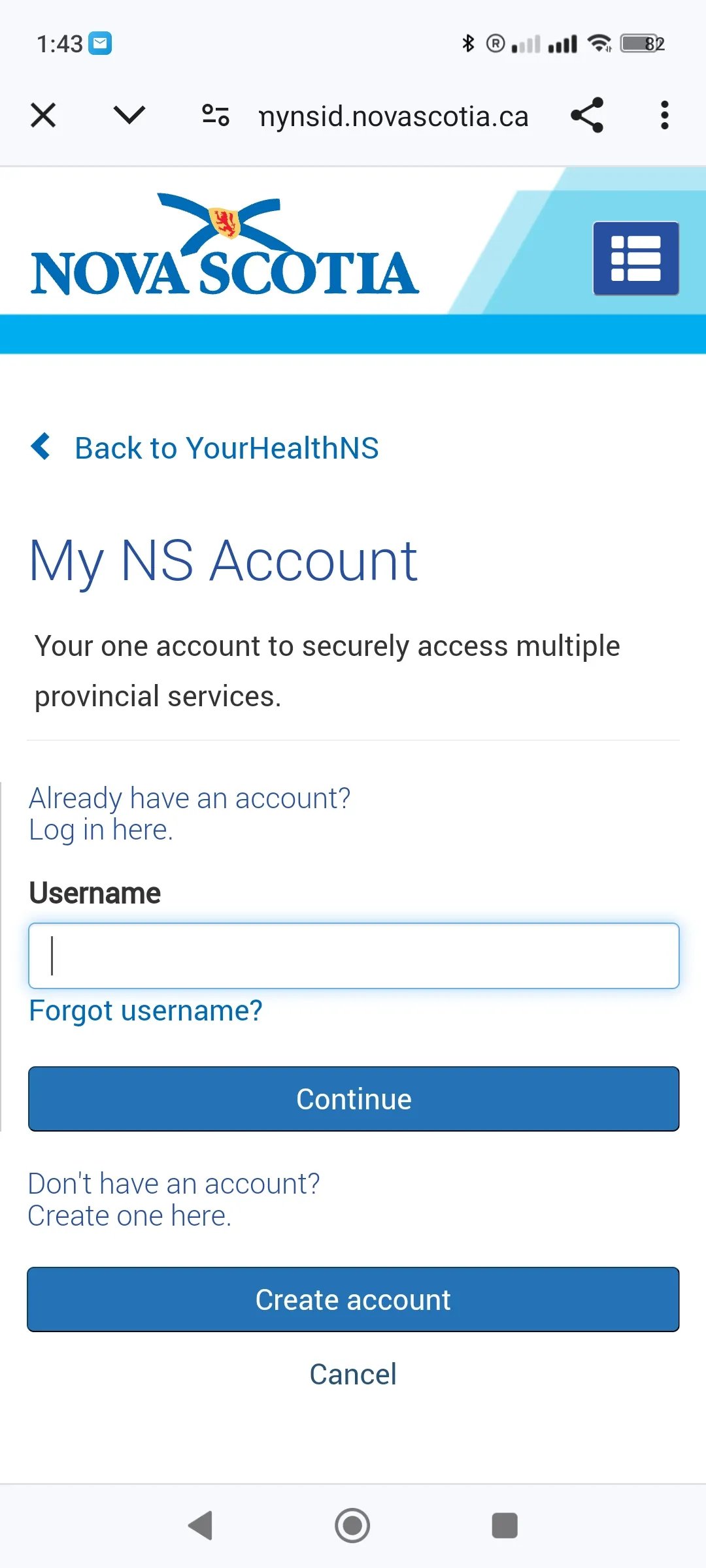The image size is (706, 1568).
Task: Open the three-dot browser overflow menu
Action: click(665, 116)
